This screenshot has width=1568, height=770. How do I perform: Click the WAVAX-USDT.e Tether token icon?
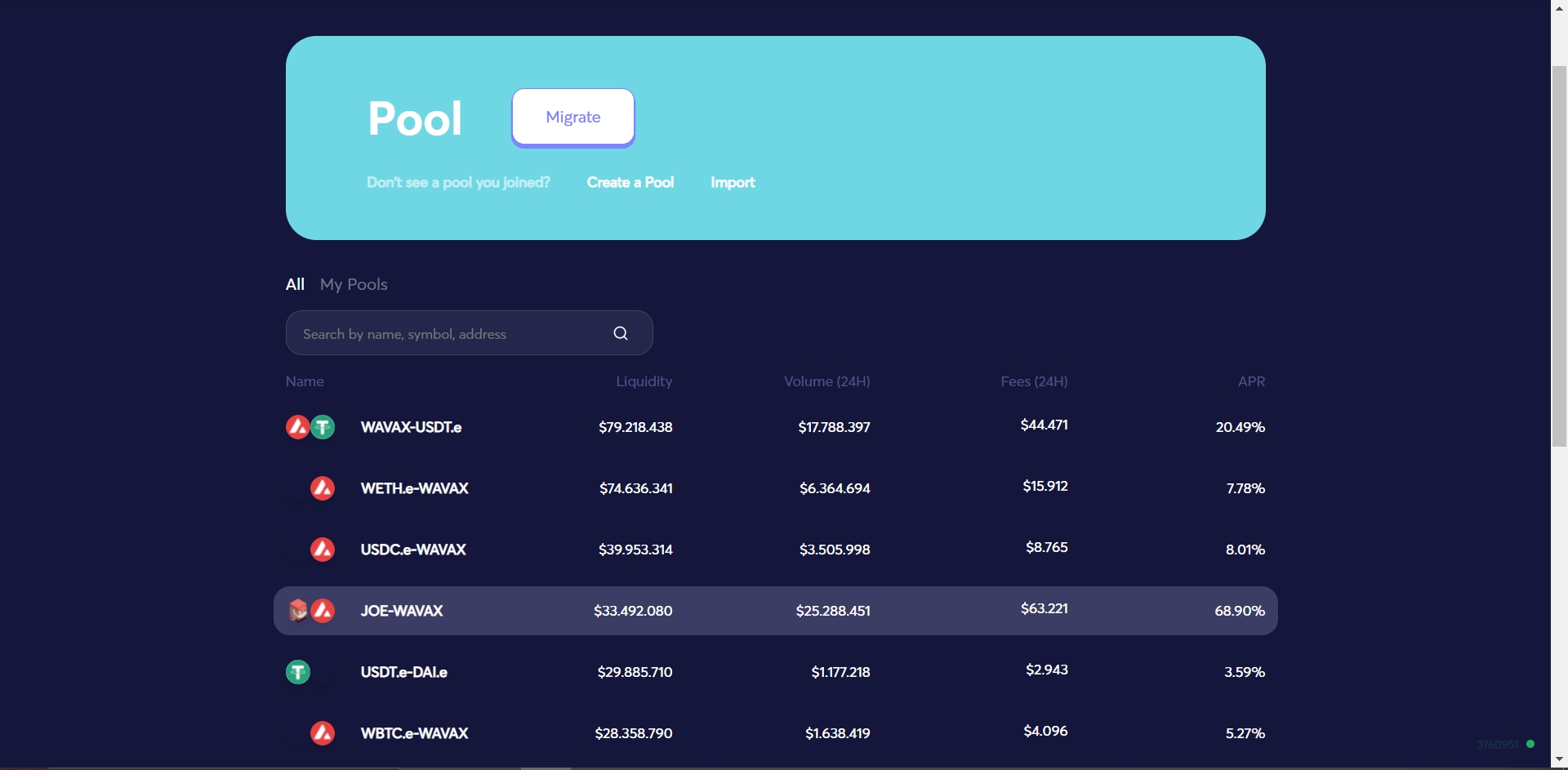[323, 427]
